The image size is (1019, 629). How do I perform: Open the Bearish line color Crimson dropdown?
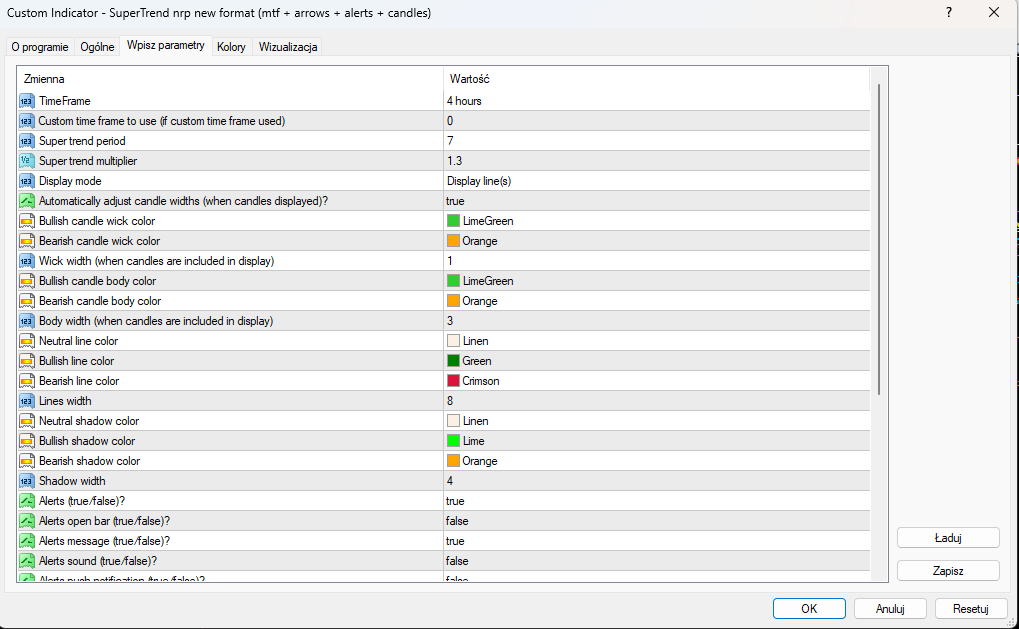pyautogui.click(x=655, y=381)
